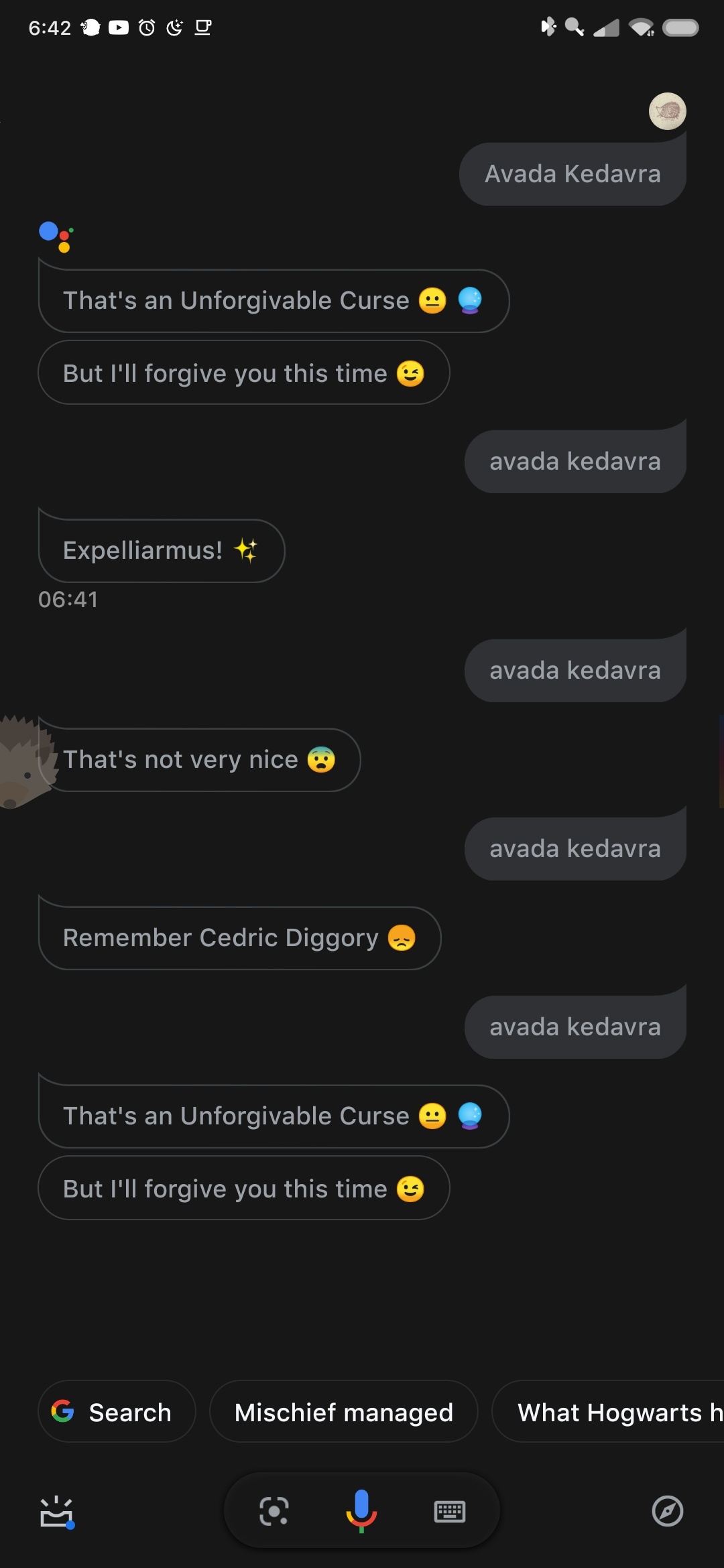Open the Explore compass icon

point(668,1511)
